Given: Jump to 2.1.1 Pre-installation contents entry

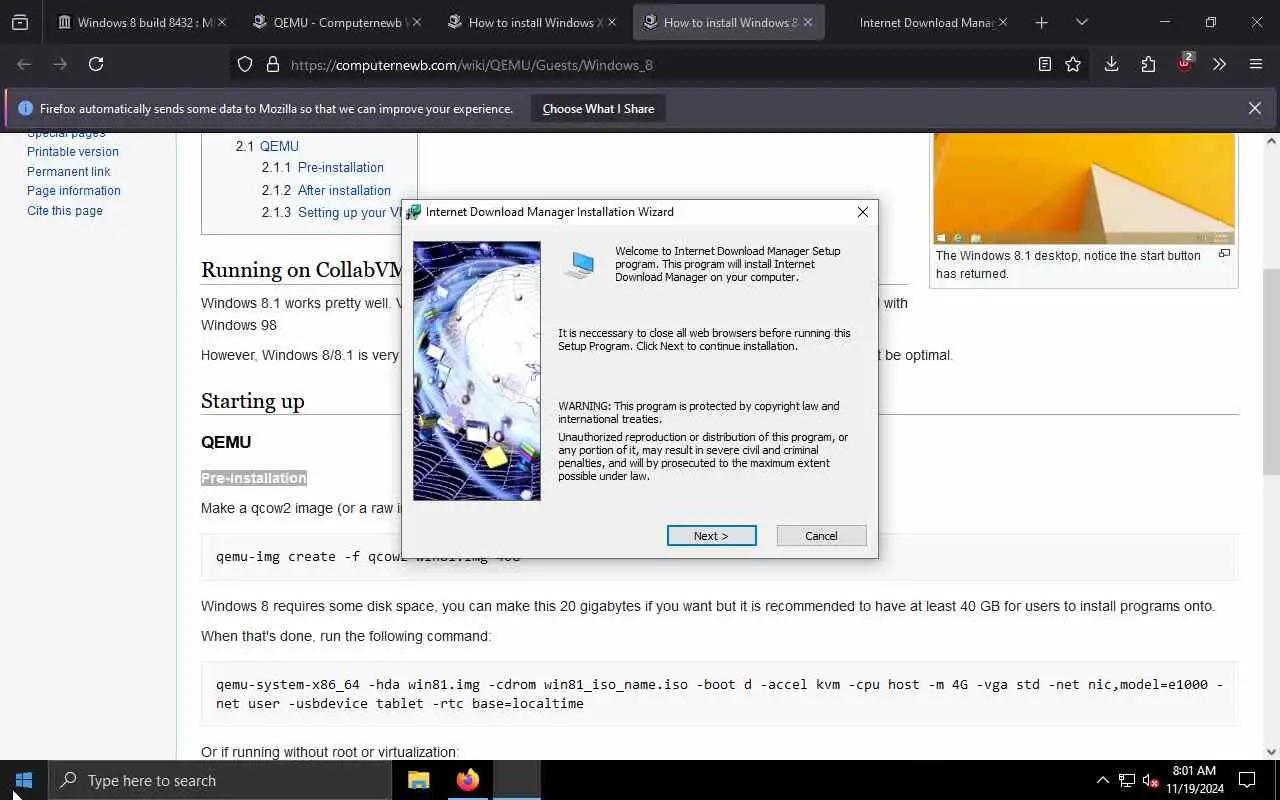Looking at the screenshot, I should pyautogui.click(x=323, y=168).
